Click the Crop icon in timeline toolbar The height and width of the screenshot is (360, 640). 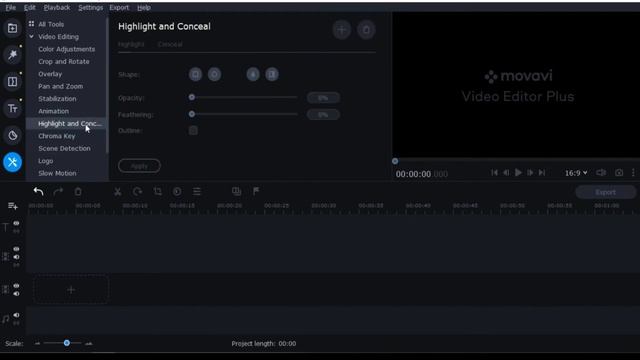158,191
